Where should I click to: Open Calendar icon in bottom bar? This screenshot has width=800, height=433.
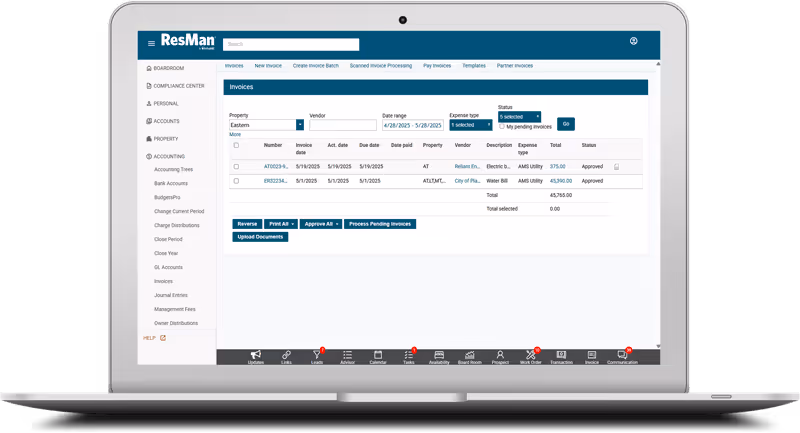(x=378, y=356)
